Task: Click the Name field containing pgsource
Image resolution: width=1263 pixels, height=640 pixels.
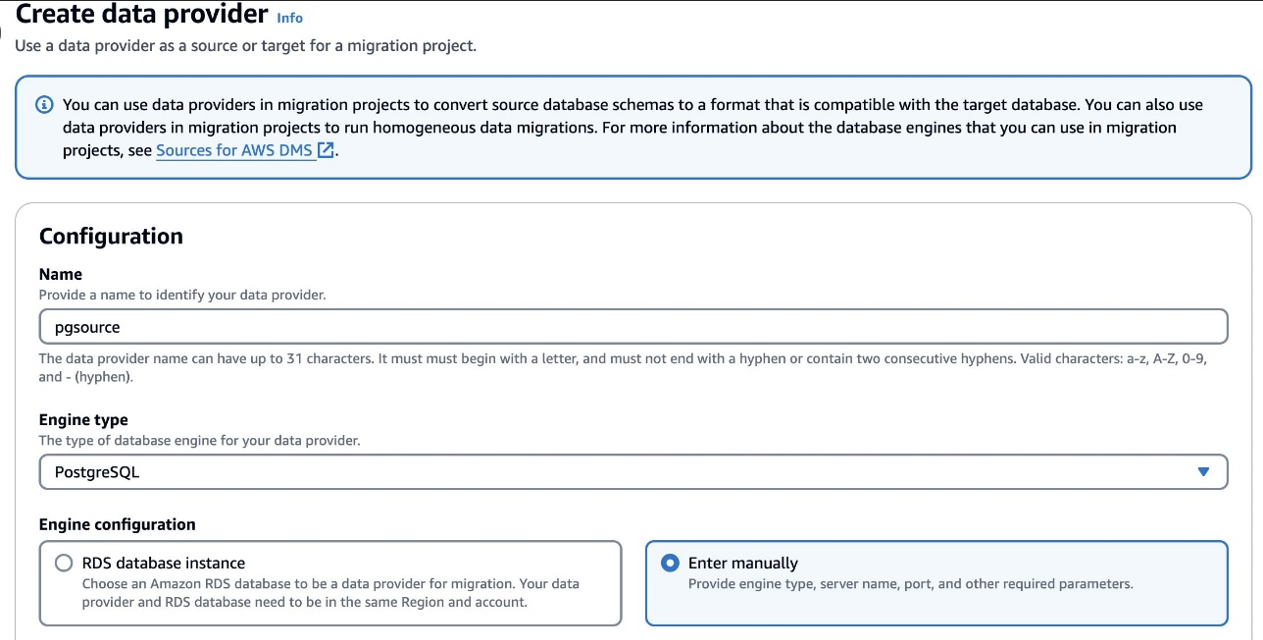Action: (x=632, y=327)
